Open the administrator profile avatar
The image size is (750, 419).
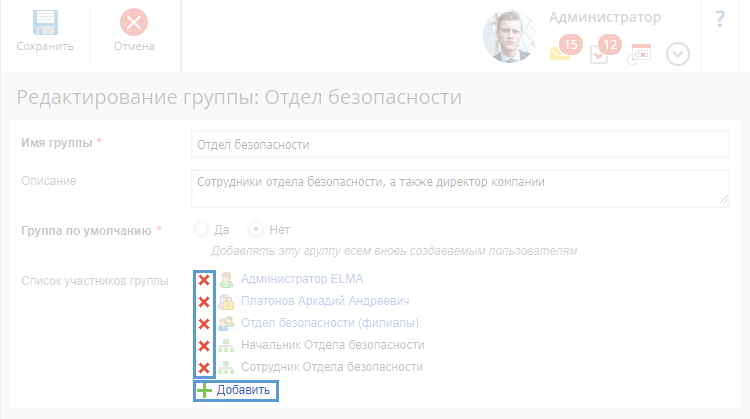pos(509,36)
